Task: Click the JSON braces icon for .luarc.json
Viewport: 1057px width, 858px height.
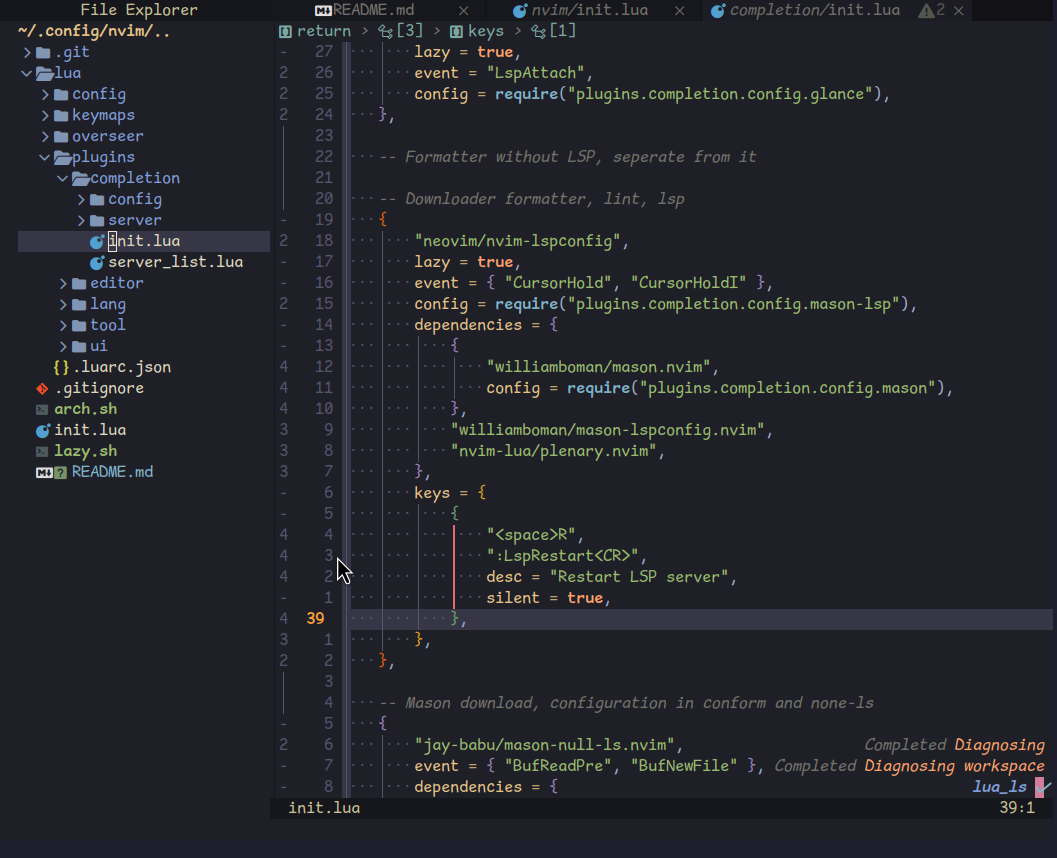Action: [x=61, y=367]
